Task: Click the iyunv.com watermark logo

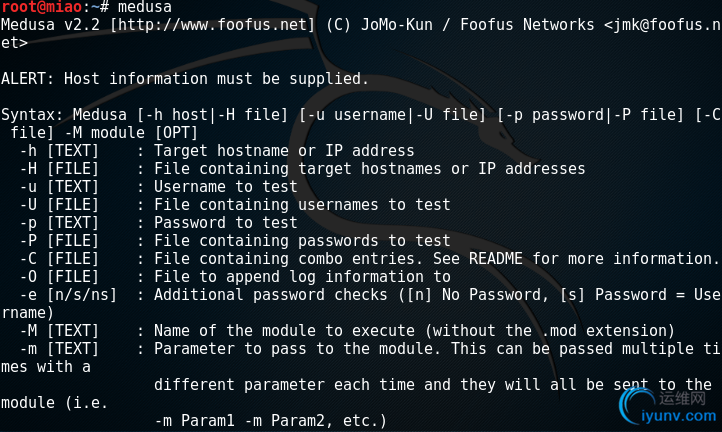Action: pos(668,407)
